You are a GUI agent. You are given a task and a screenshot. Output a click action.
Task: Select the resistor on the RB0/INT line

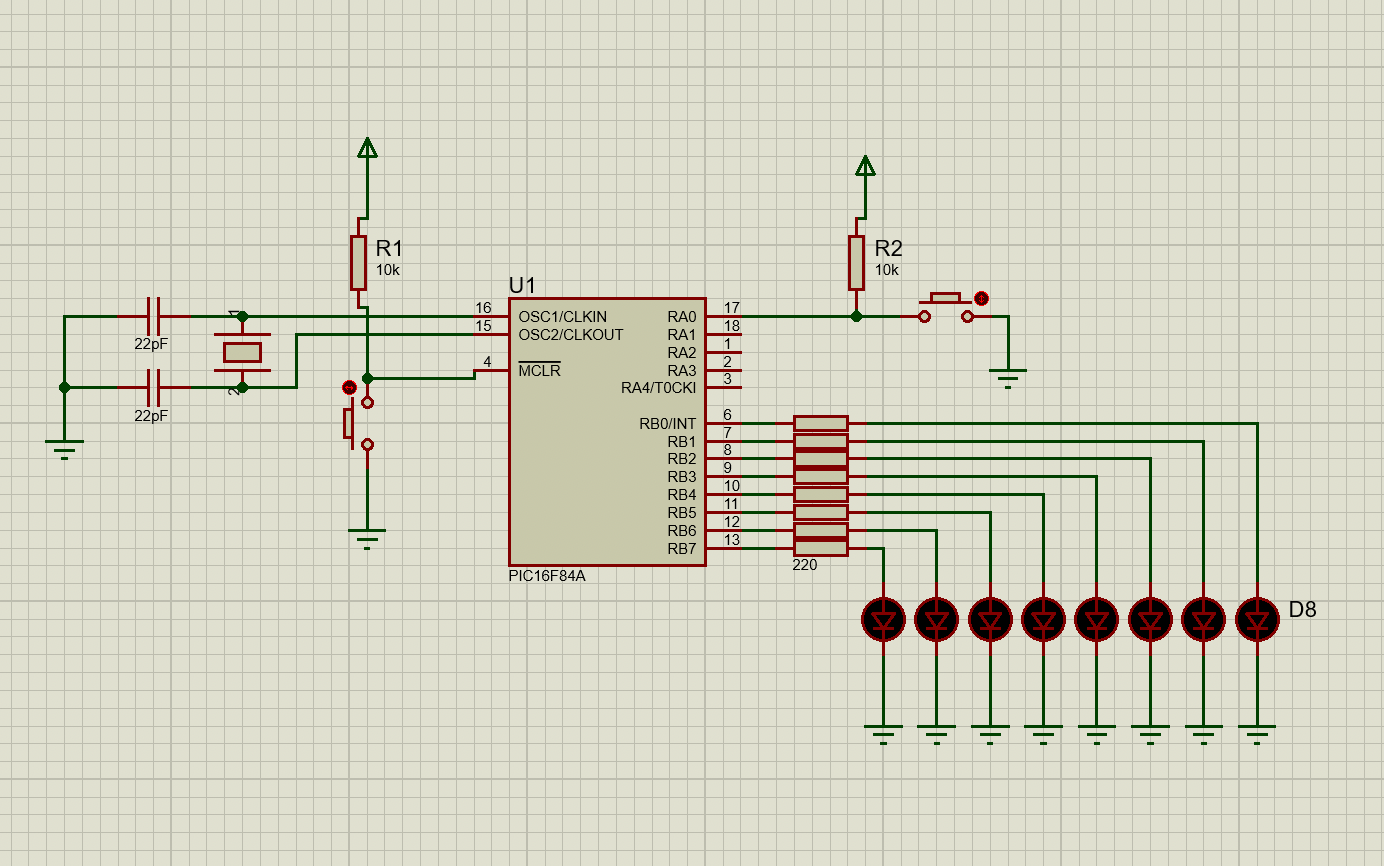(821, 424)
